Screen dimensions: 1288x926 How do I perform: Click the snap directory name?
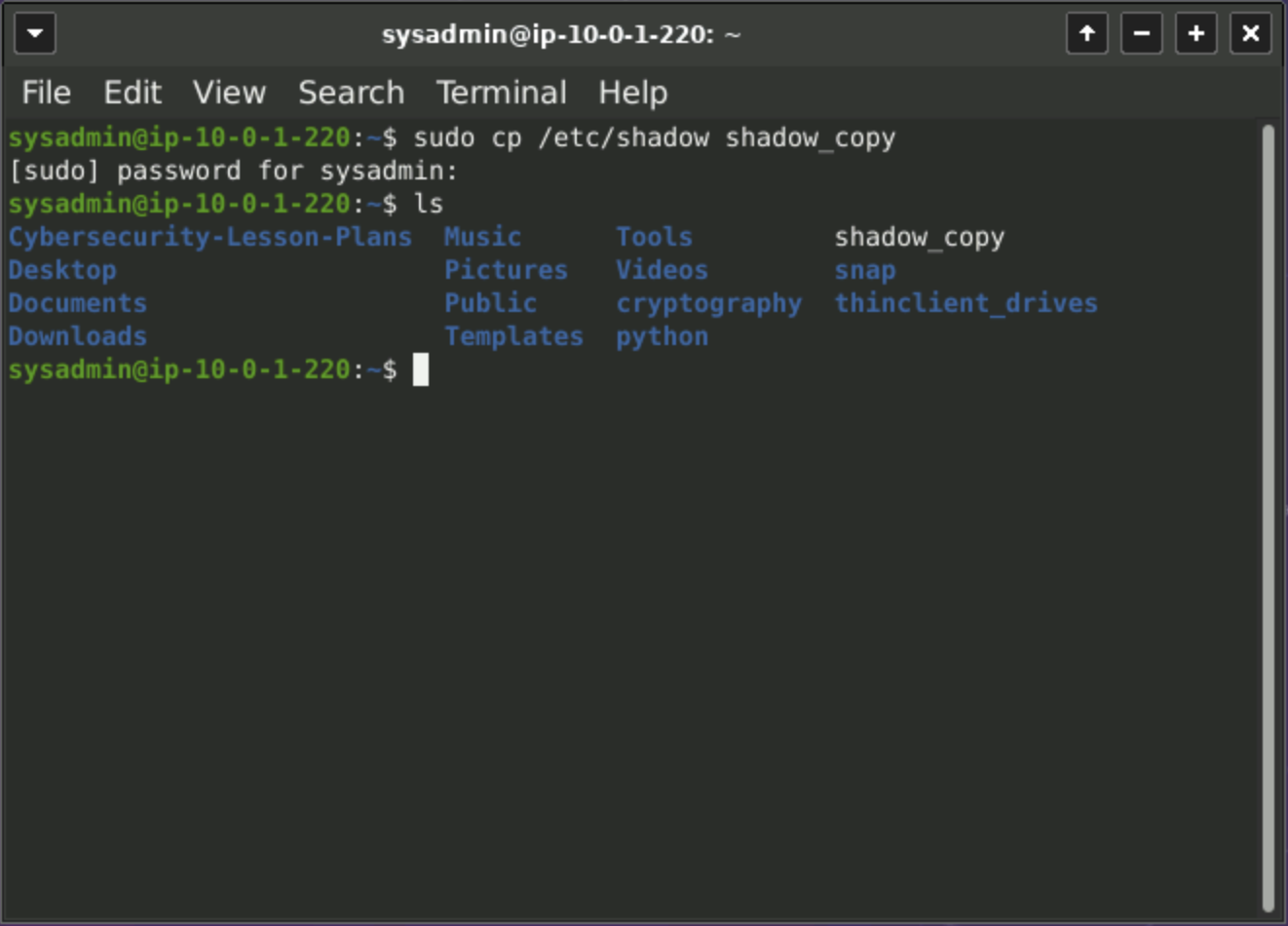pyautogui.click(x=865, y=271)
